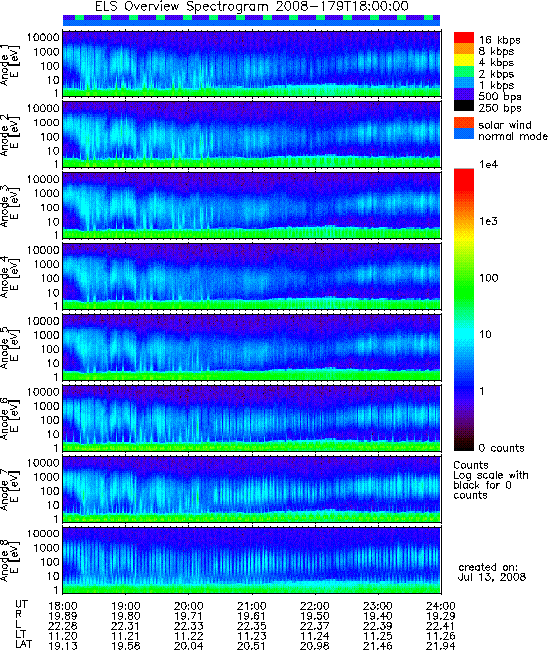Click the counts log-scale color bar
This screenshot has width=548, height=650.
(x=464, y=309)
